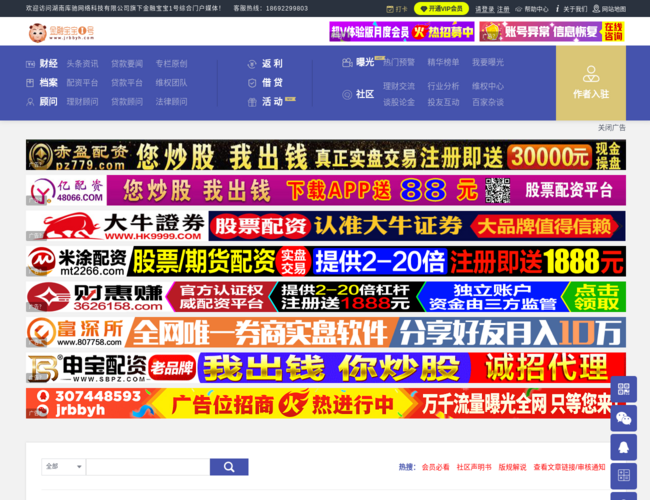The height and width of the screenshot is (500, 650).
Task: Open 精华榜单 menu item
Action: 444,63
